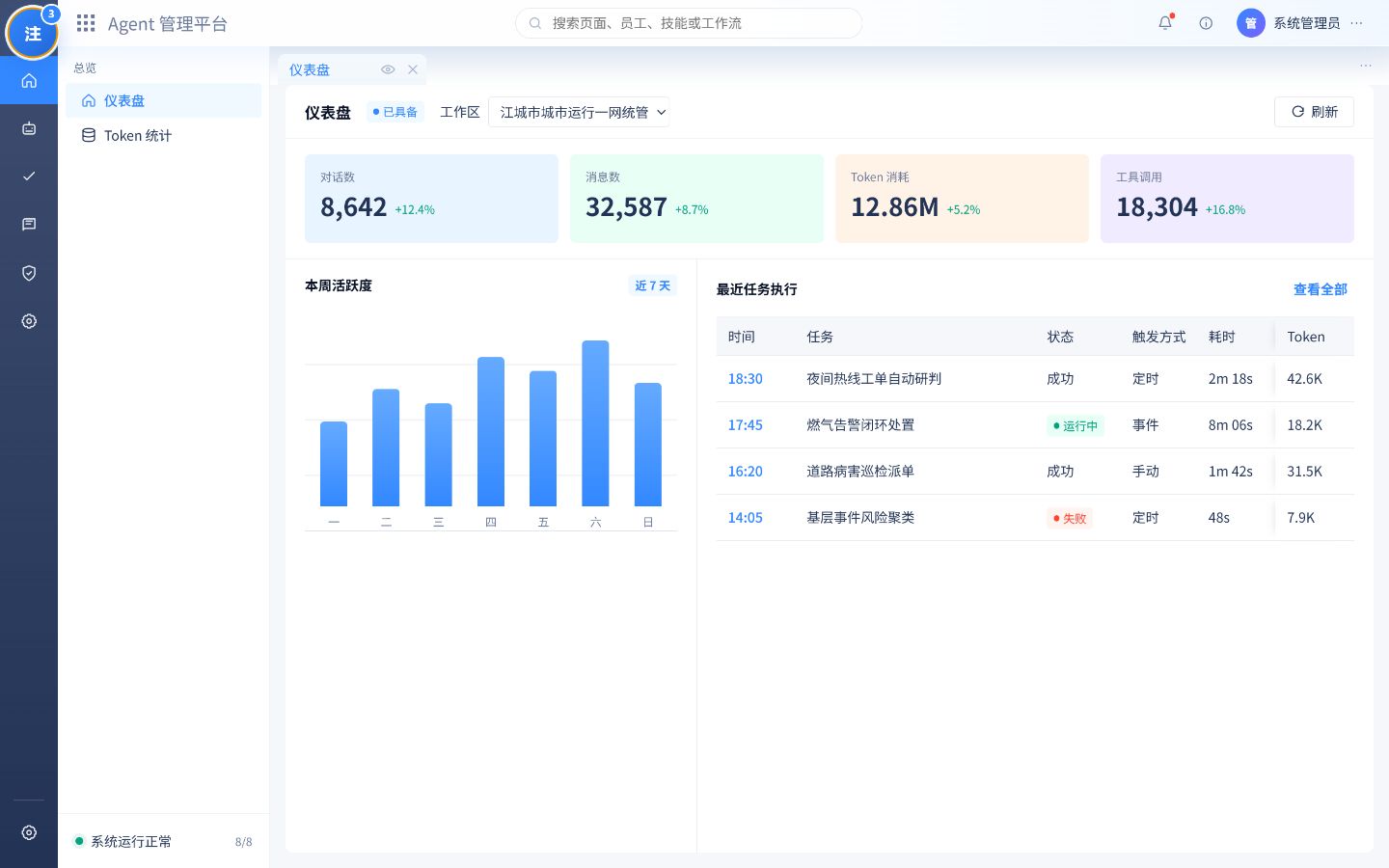This screenshot has height=868, width=1389.
Task: Open the checkmark tasks icon in left rail
Action: (x=29, y=176)
